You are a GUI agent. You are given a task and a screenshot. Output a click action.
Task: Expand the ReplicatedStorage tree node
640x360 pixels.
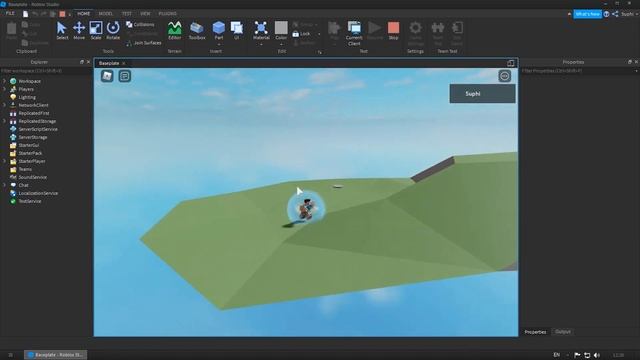click(x=4, y=121)
